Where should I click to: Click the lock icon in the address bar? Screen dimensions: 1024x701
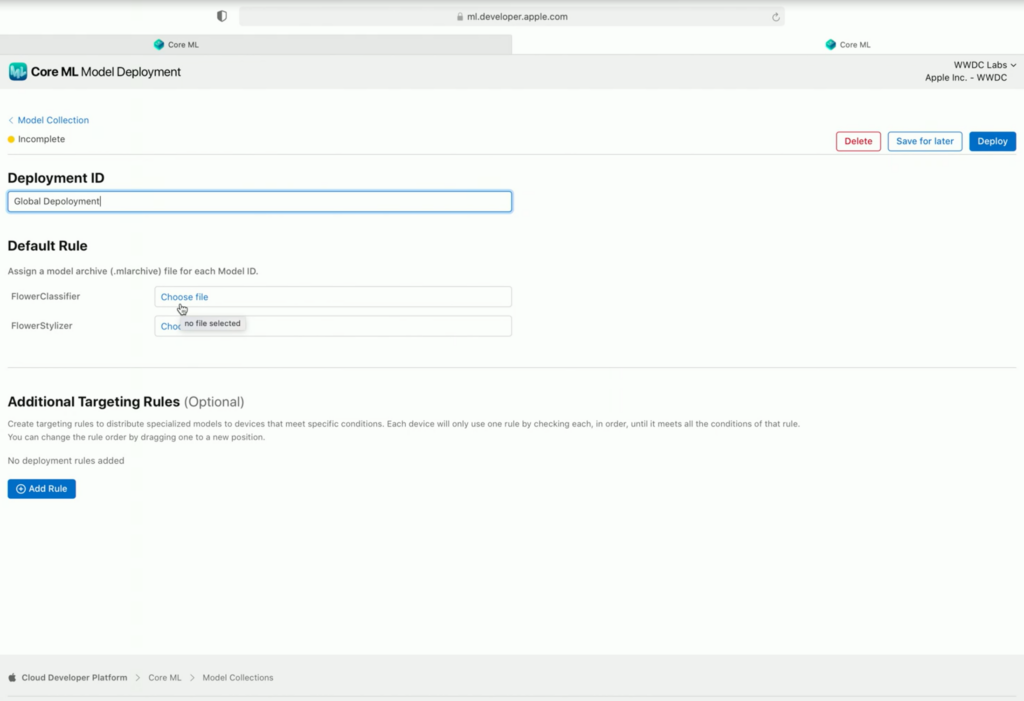(x=460, y=17)
